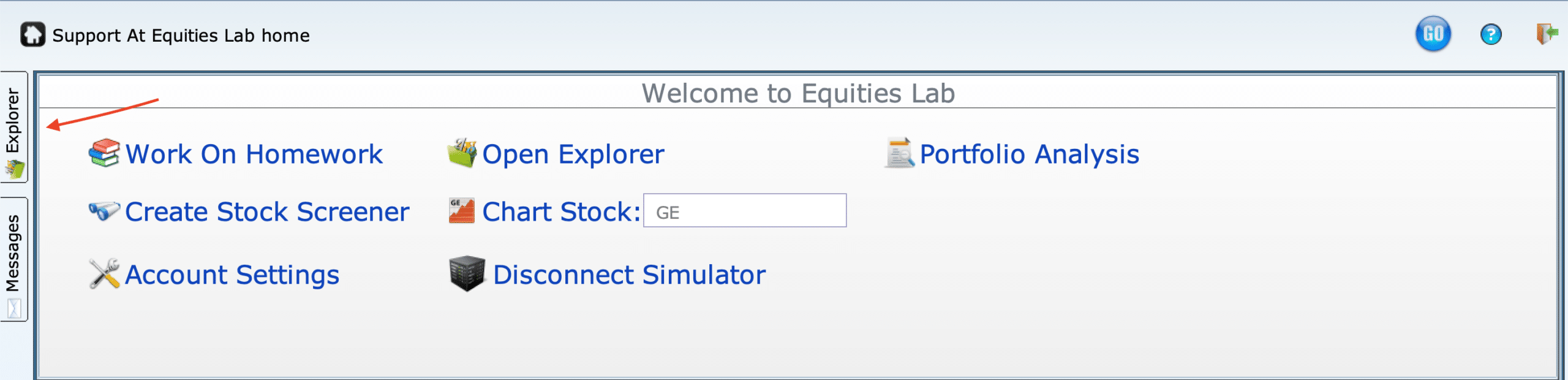Open the Portfolio Analysis link
Viewport: 1568px width, 380px height.
[1030, 154]
